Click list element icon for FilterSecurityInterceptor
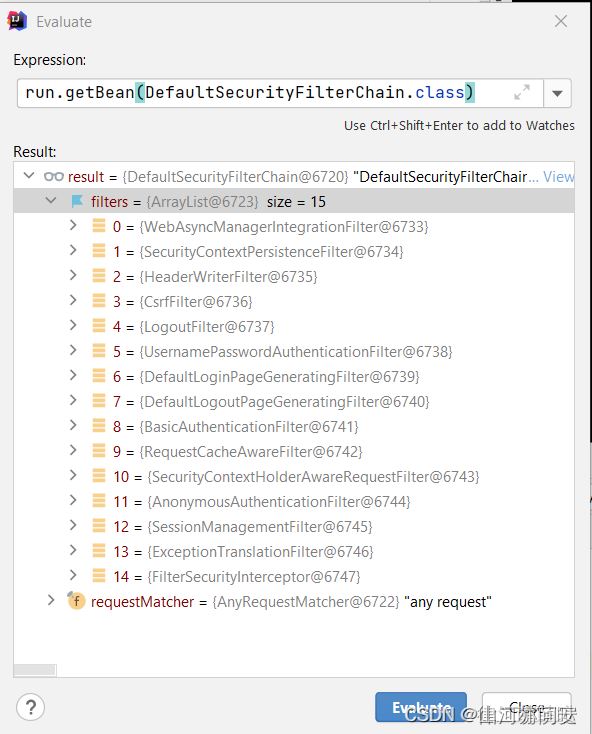Image resolution: width=592 pixels, height=734 pixels. pyautogui.click(x=99, y=576)
